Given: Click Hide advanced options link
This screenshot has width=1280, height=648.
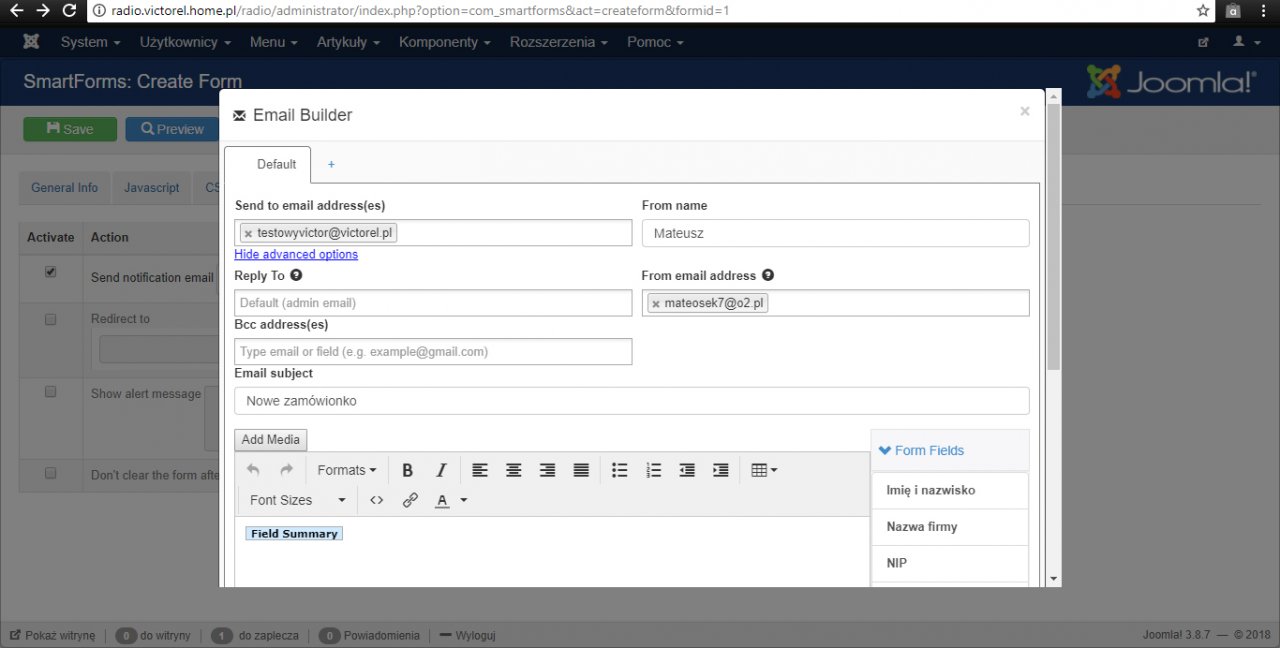Looking at the screenshot, I should pyautogui.click(x=296, y=255).
